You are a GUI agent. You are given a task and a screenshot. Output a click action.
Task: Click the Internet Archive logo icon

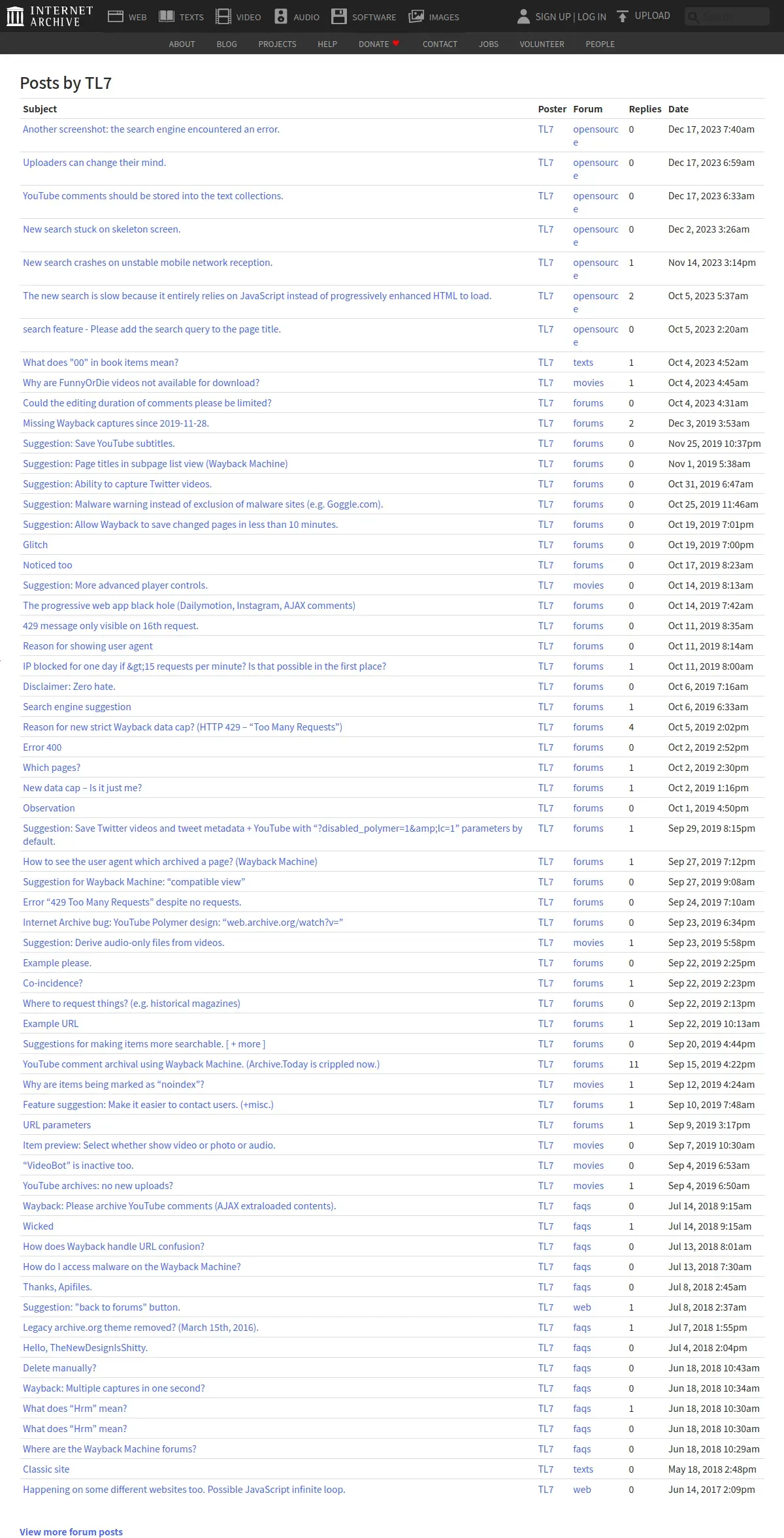(x=14, y=16)
